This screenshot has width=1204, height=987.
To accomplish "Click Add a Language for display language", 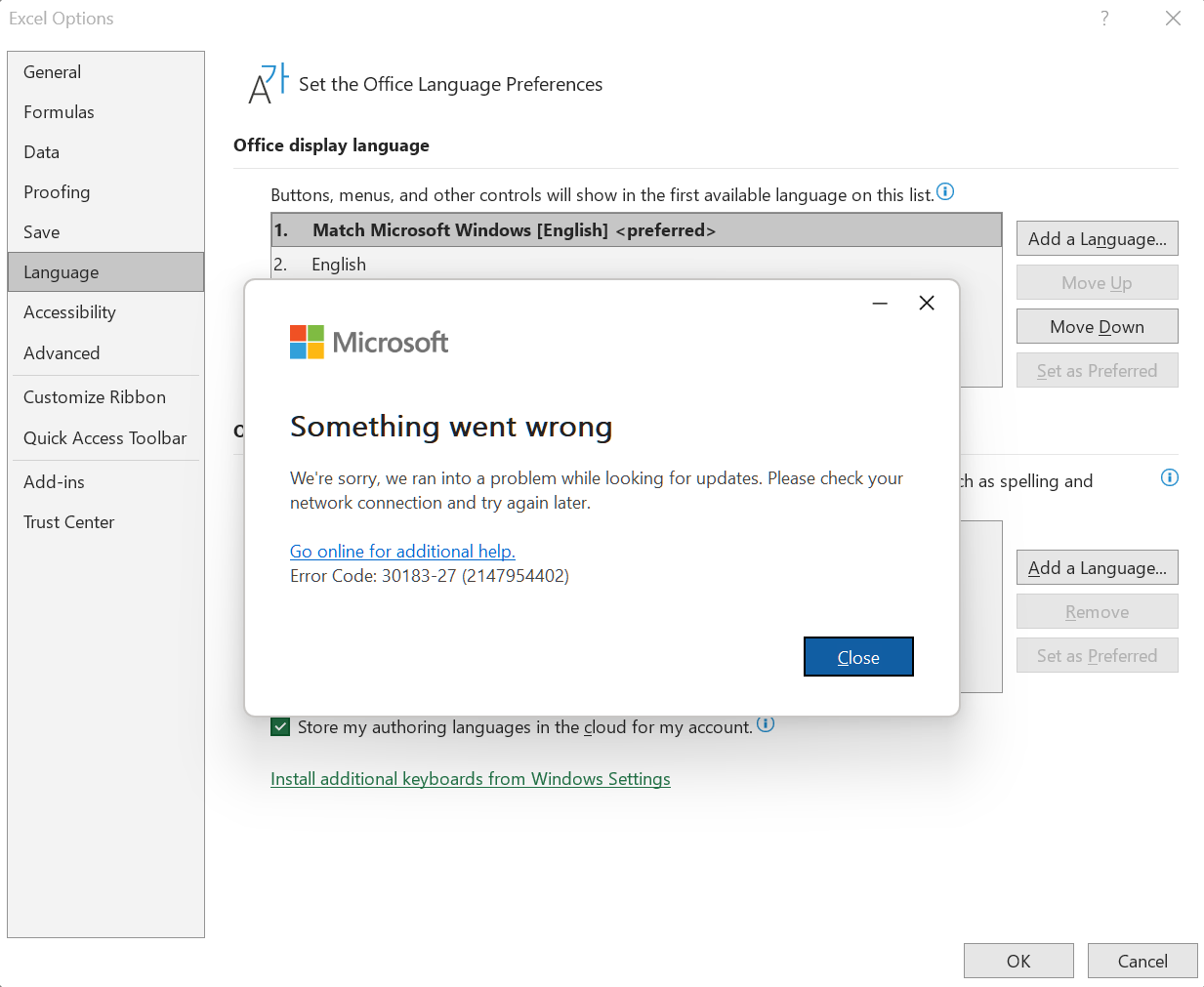I will pyautogui.click(x=1098, y=239).
